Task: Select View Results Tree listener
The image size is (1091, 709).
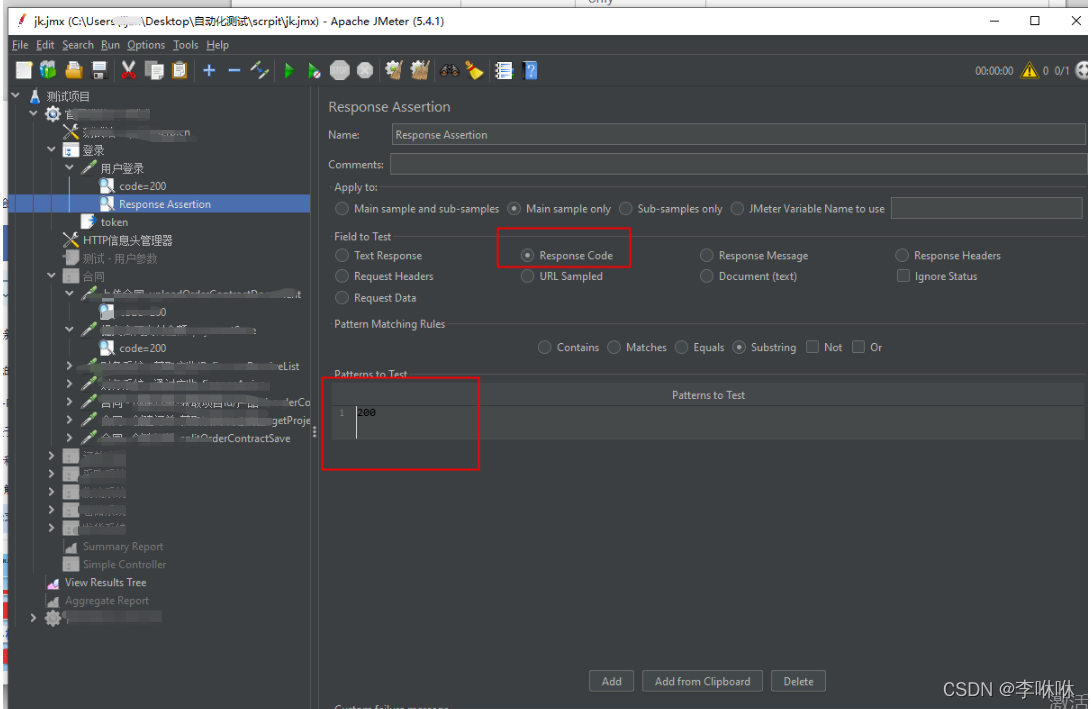Action: 106,582
